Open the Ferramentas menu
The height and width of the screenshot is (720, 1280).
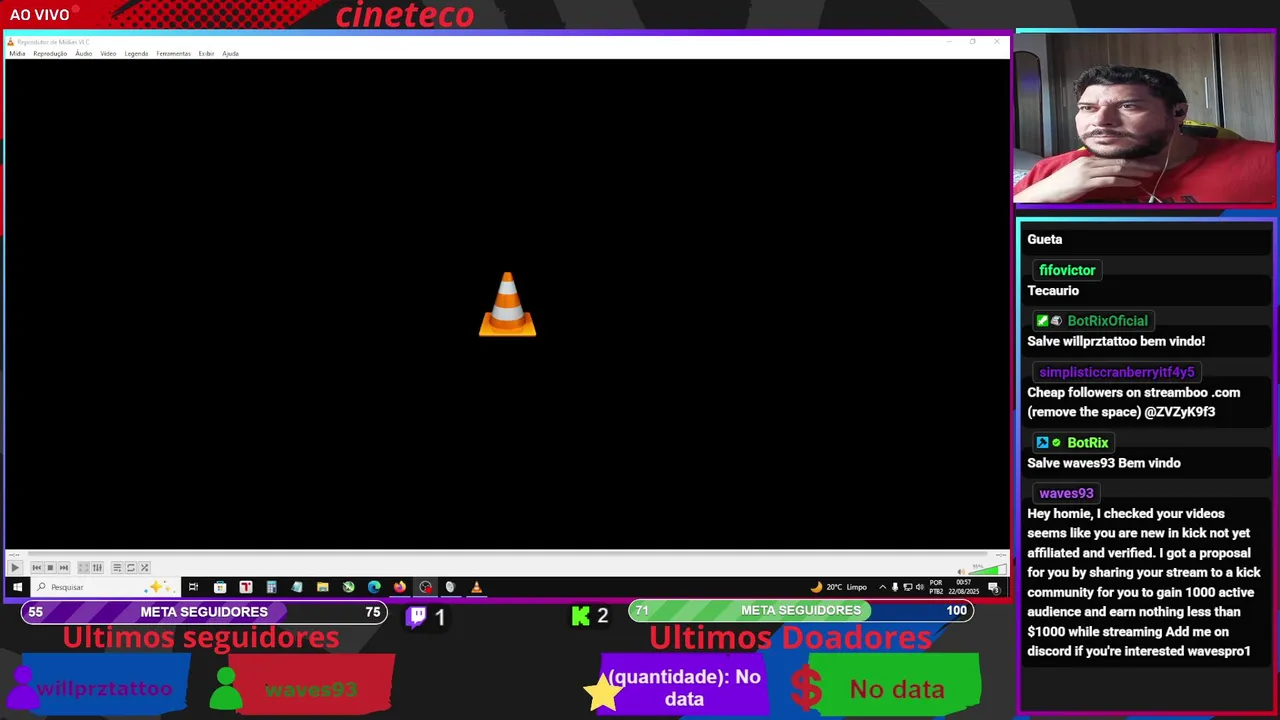click(173, 54)
